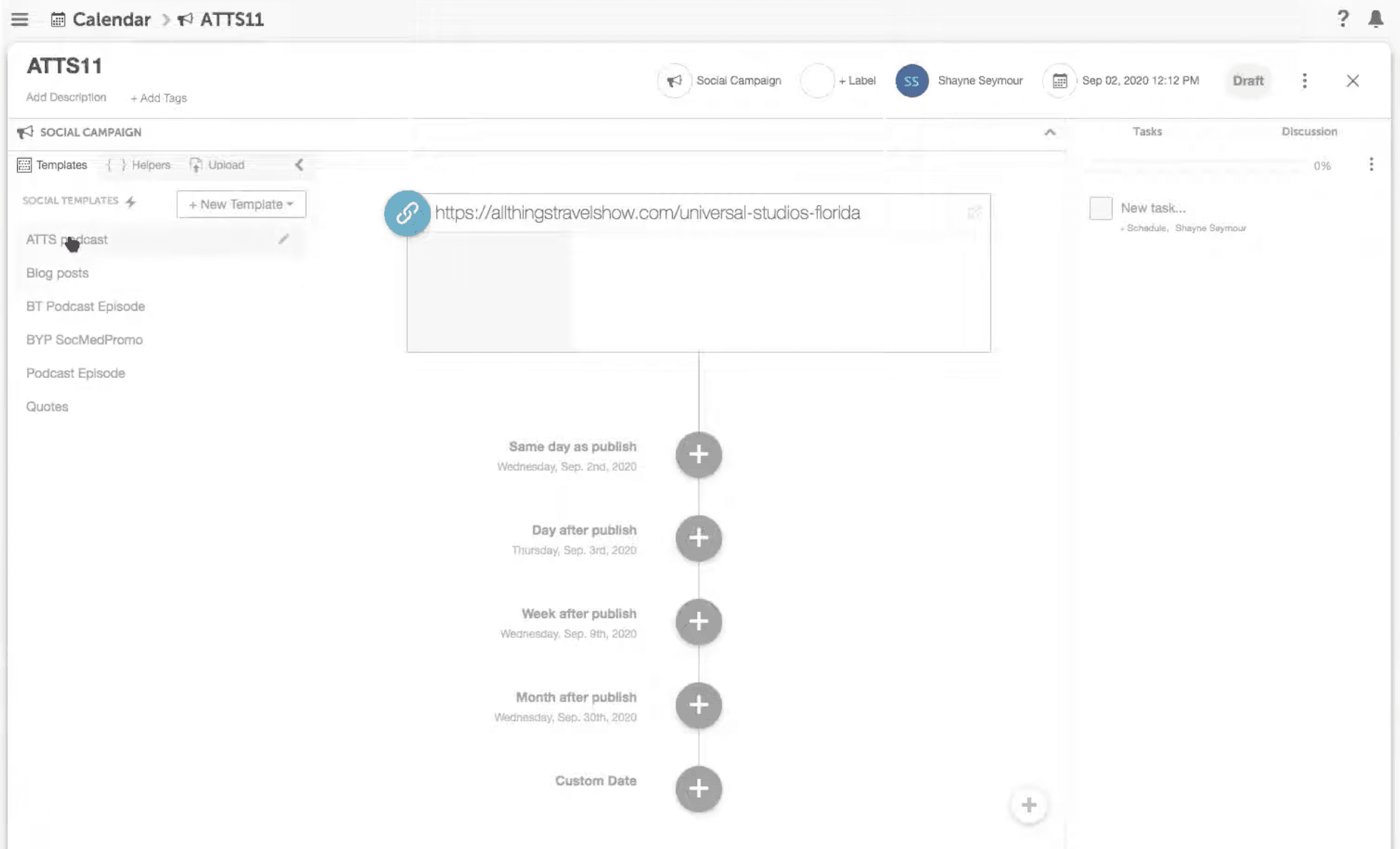1400x849 pixels.
Task: Click Add Description link
Action: 66,97
